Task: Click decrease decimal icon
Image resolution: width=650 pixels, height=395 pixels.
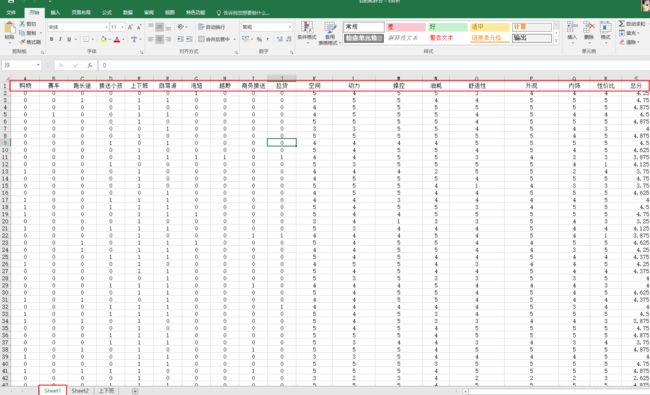Action: pyautogui.click(x=289, y=39)
